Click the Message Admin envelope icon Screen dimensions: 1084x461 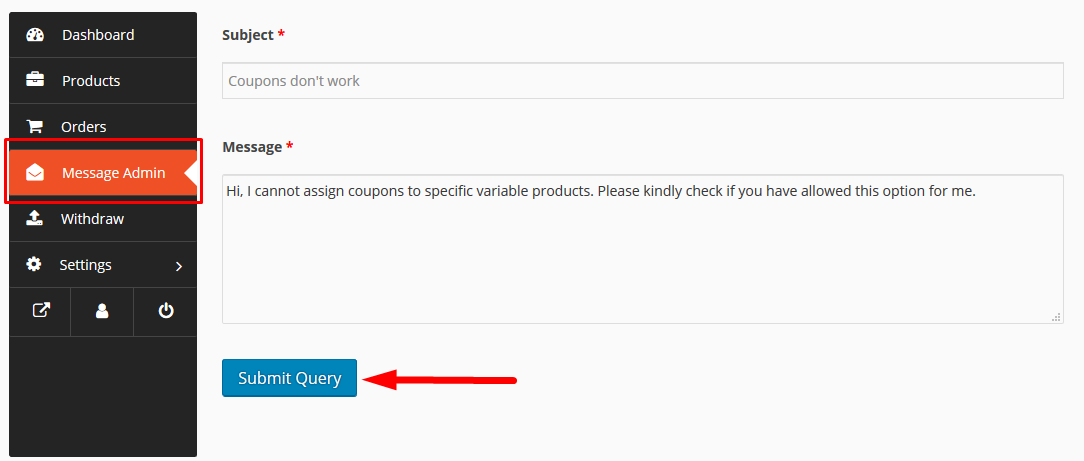pyautogui.click(x=35, y=173)
